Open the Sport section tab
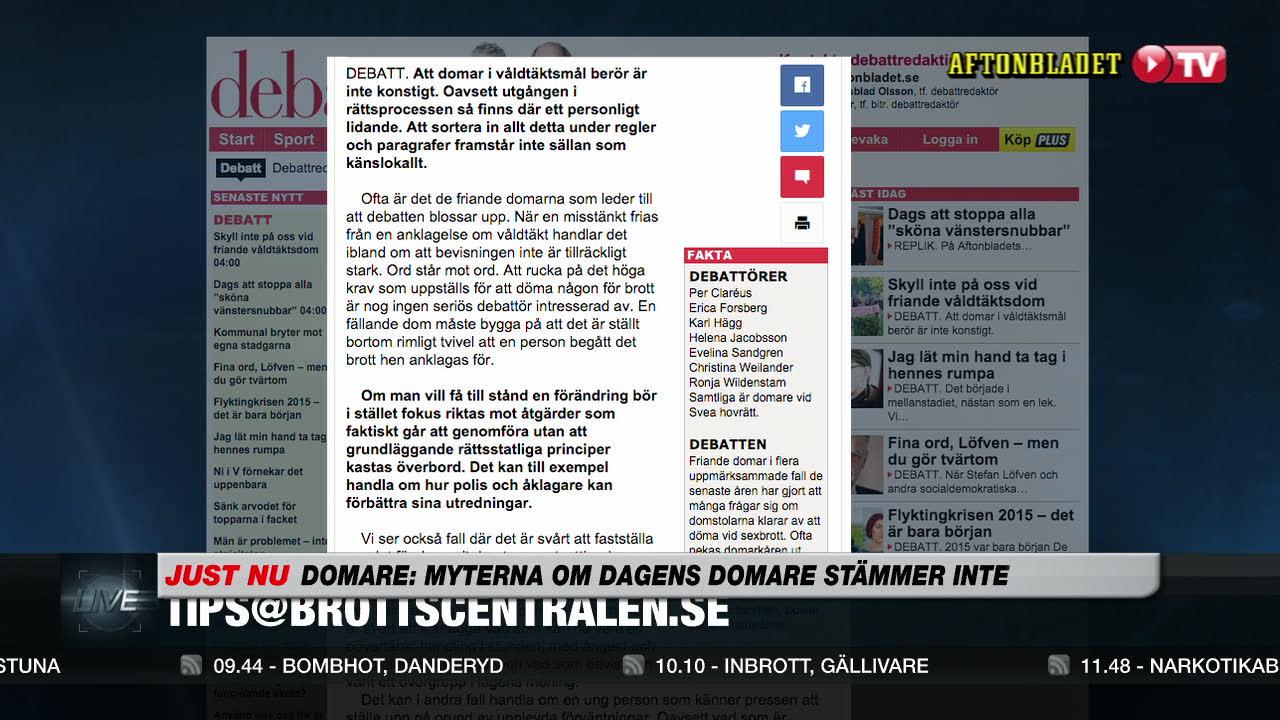This screenshot has height=720, width=1280. 292,139
